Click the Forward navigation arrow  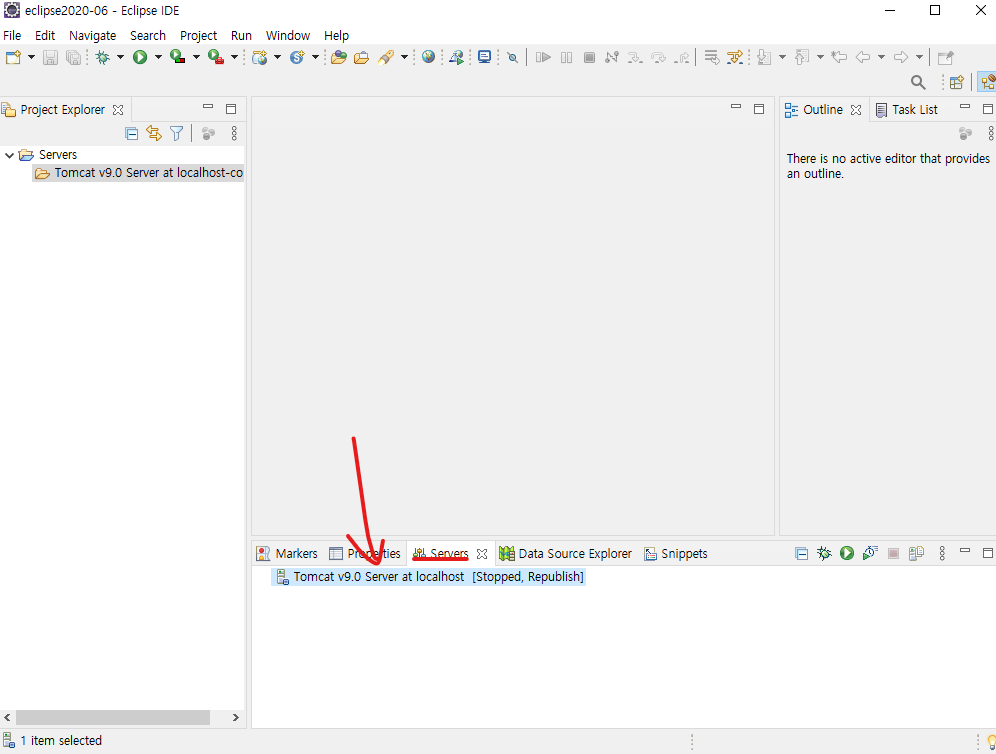click(901, 57)
